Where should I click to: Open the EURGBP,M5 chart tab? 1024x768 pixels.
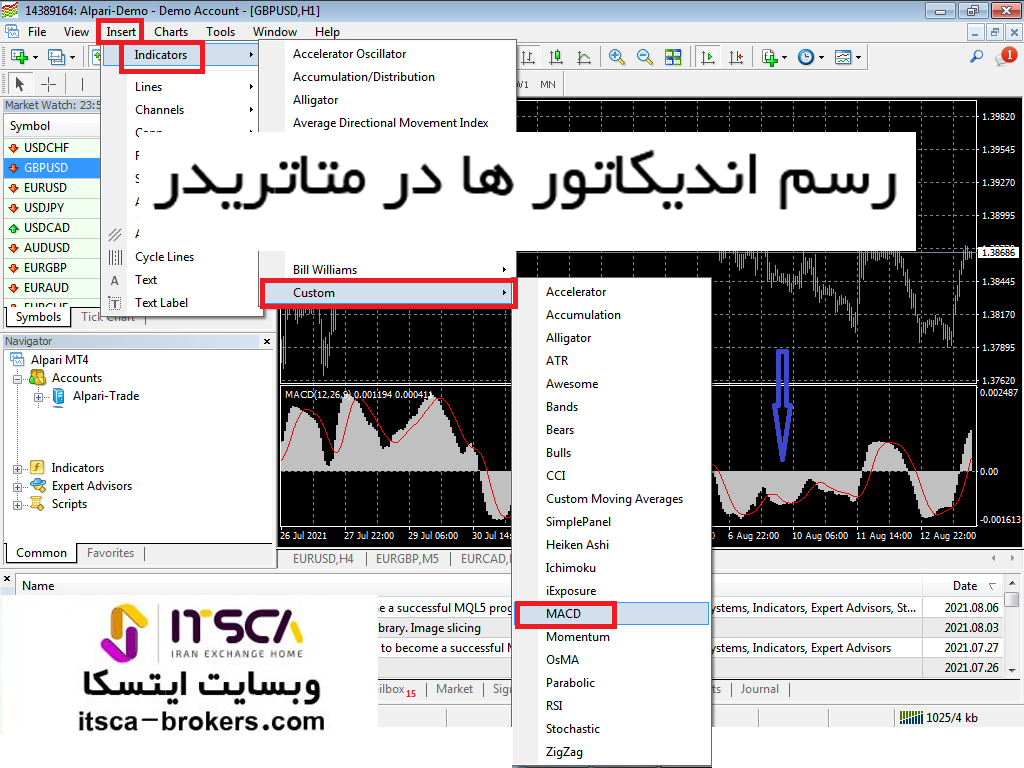click(407, 559)
